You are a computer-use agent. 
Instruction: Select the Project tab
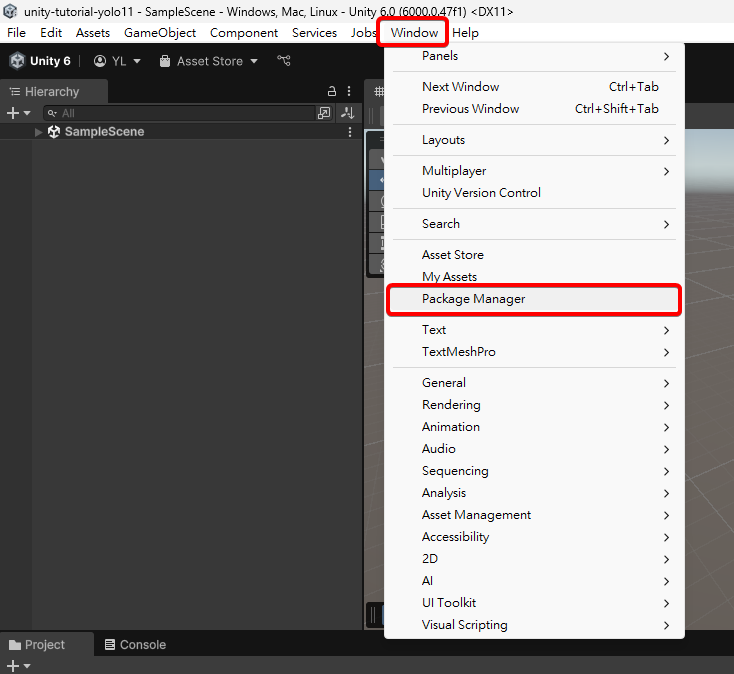coord(37,645)
